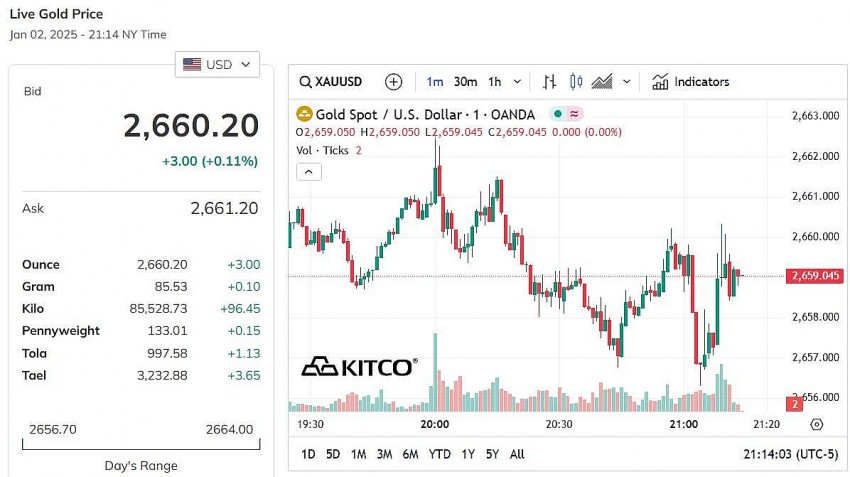Select the 5D date range tab

coord(333,454)
